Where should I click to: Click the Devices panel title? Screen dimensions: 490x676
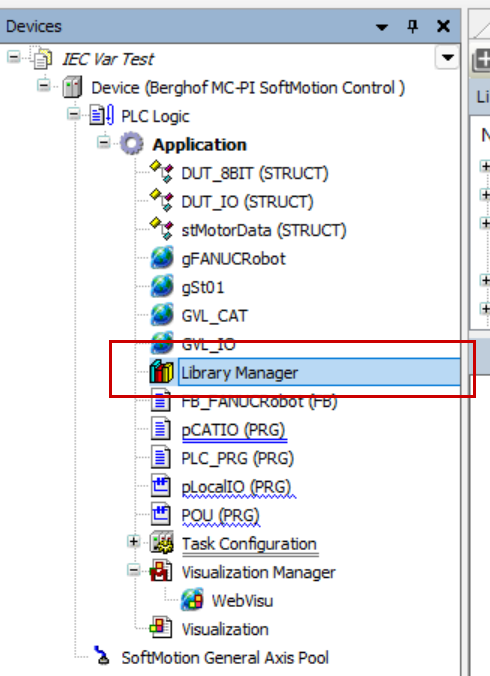coord(34,26)
